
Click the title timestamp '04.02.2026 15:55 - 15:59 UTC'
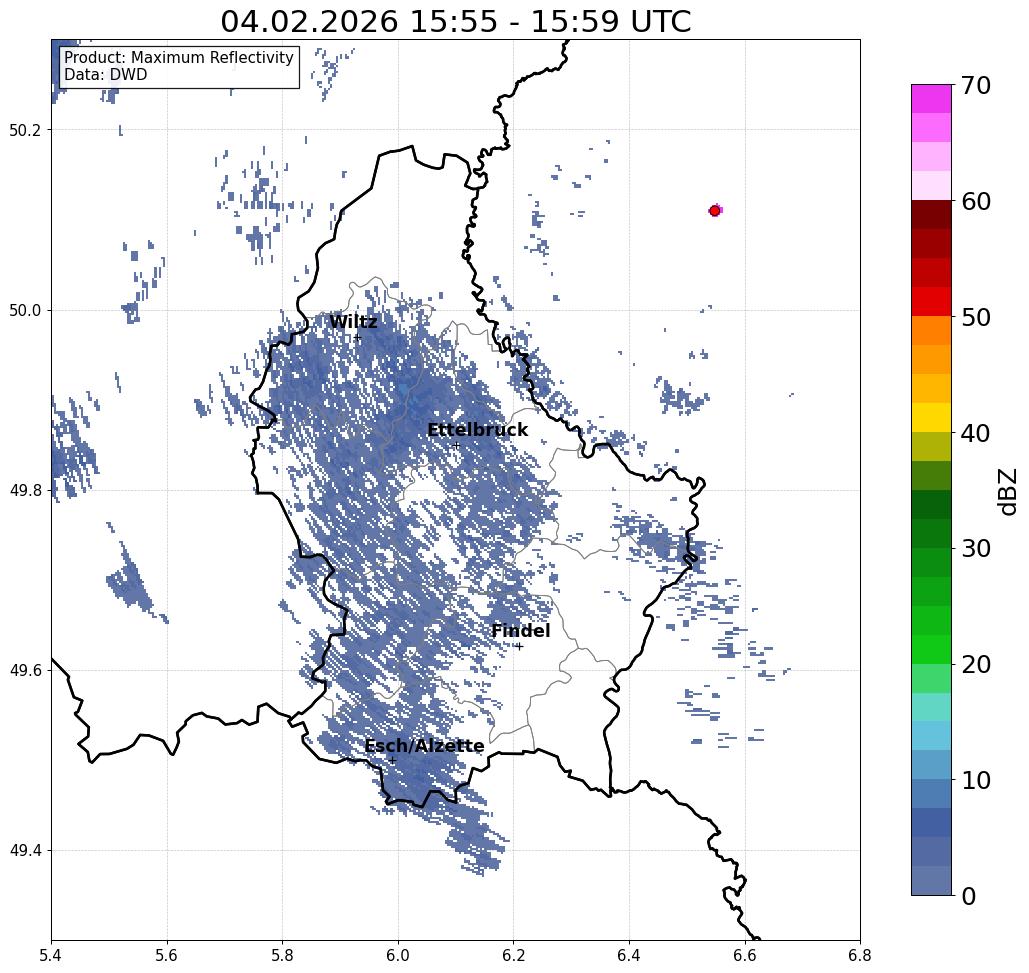click(455, 21)
